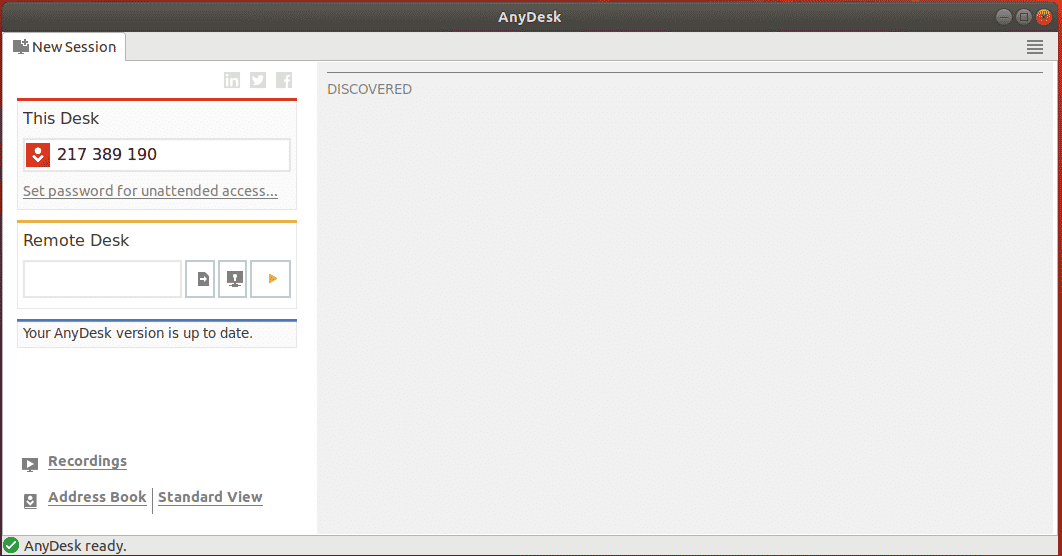Switch to Standard View
The height and width of the screenshot is (556, 1062).
pos(210,497)
